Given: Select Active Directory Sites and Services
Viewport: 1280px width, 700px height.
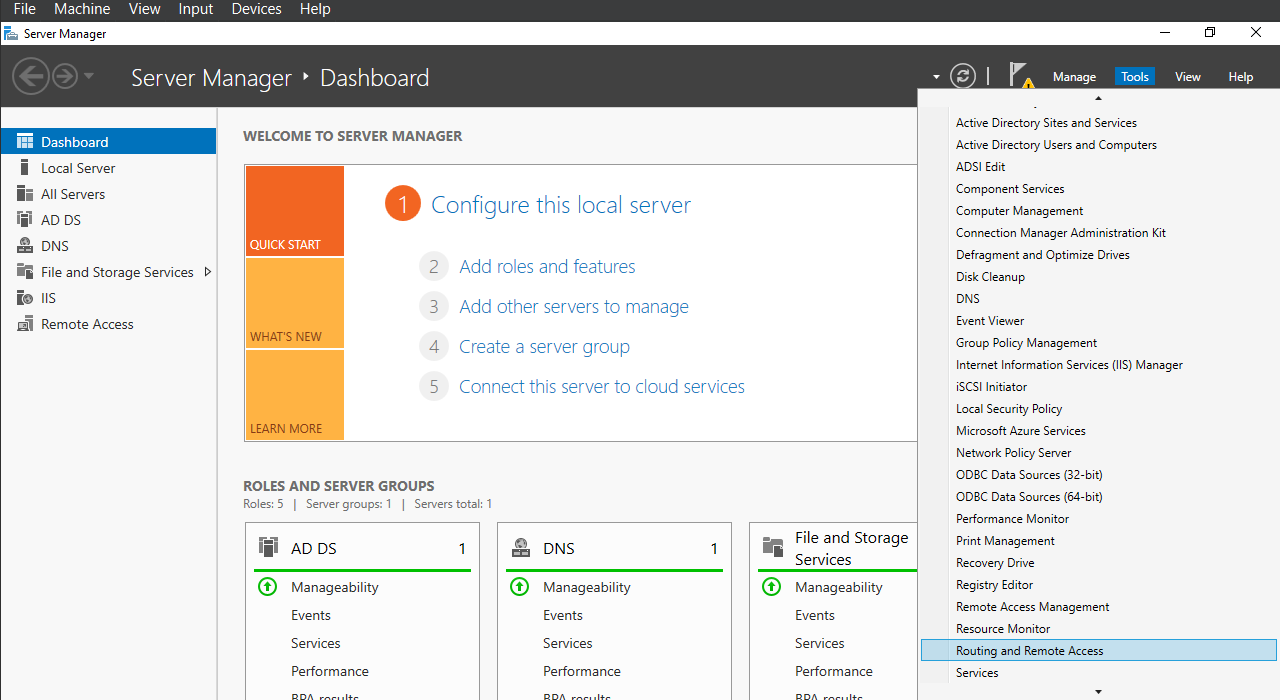Looking at the screenshot, I should pos(1098,123).
